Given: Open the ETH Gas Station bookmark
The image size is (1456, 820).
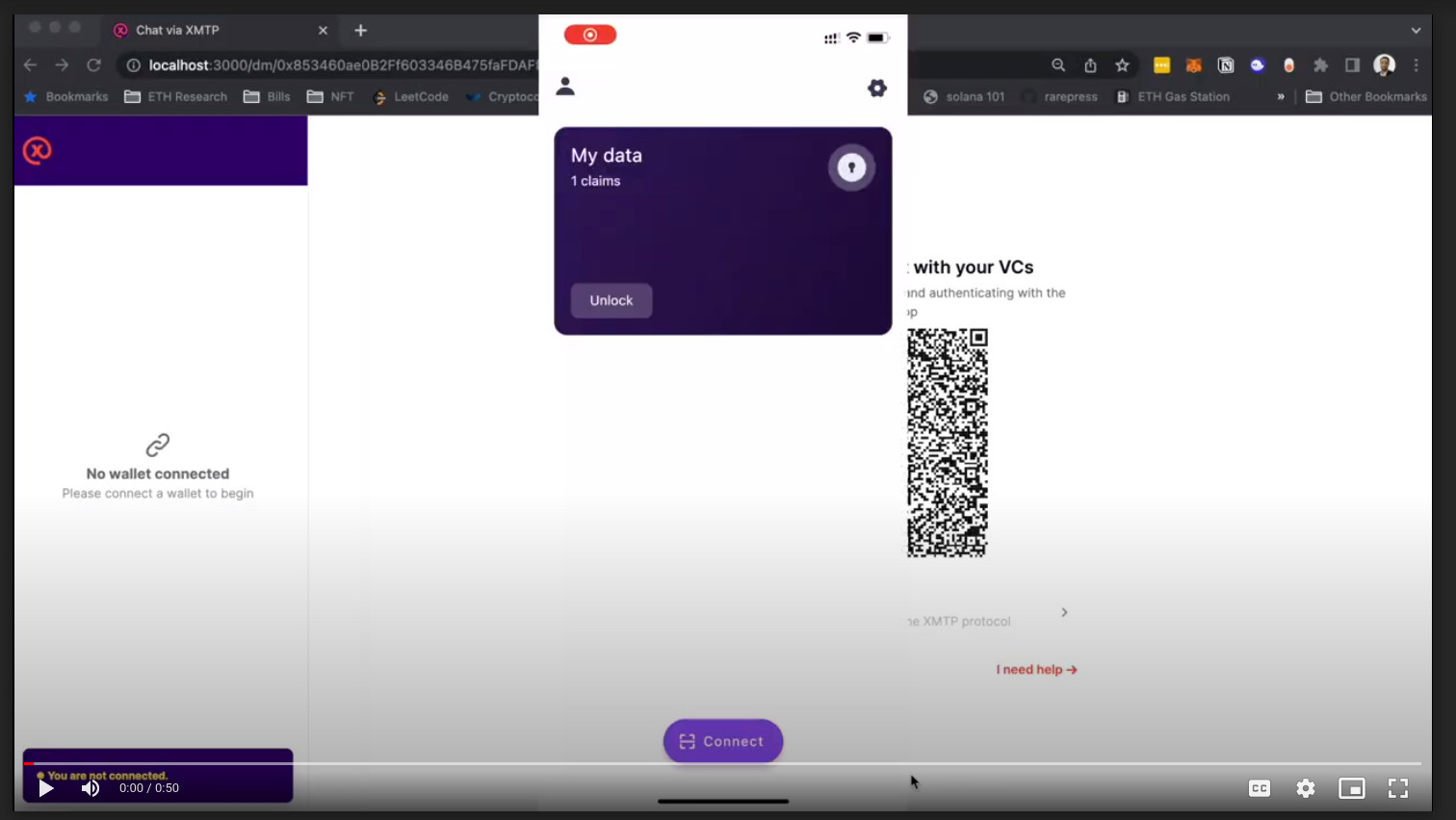Looking at the screenshot, I should coord(1172,96).
